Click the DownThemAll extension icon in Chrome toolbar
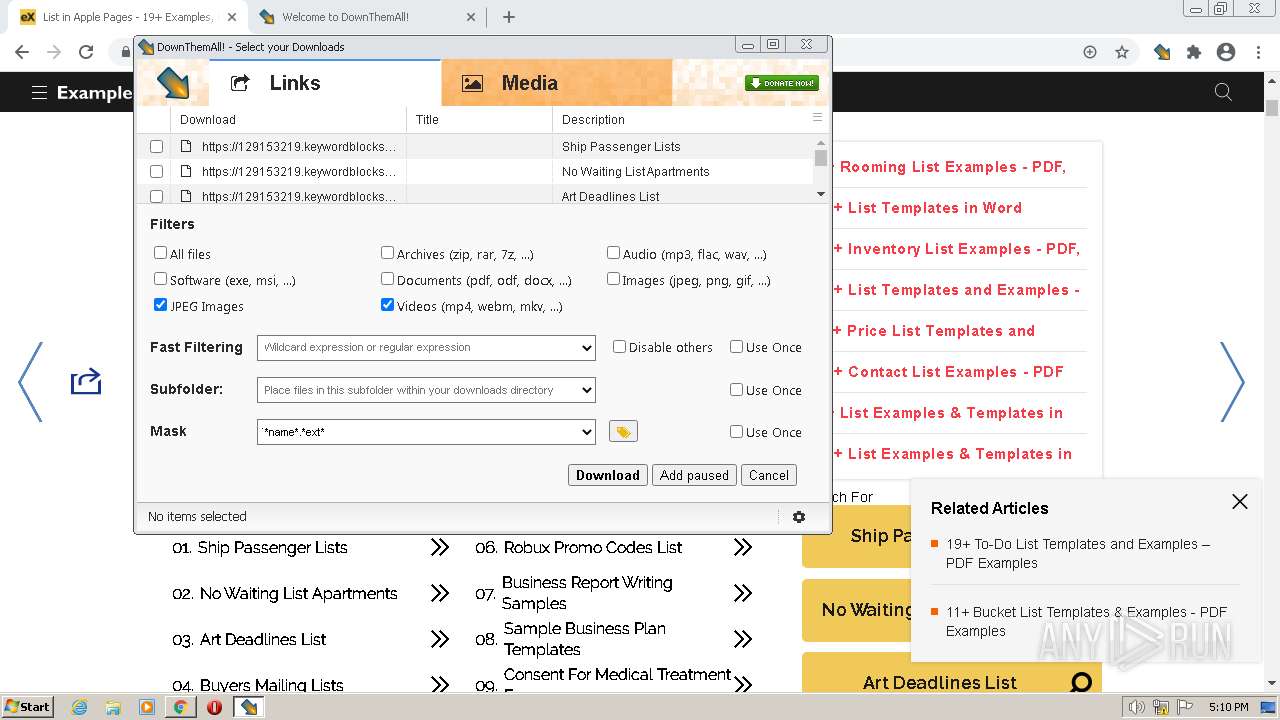This screenshot has width=1280, height=720. [1162, 52]
